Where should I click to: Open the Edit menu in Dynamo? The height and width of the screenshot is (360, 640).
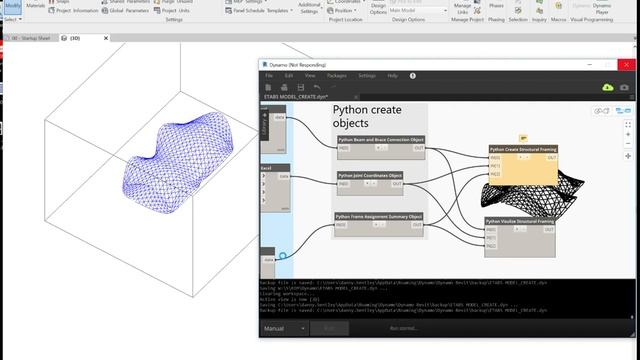pyautogui.click(x=289, y=76)
